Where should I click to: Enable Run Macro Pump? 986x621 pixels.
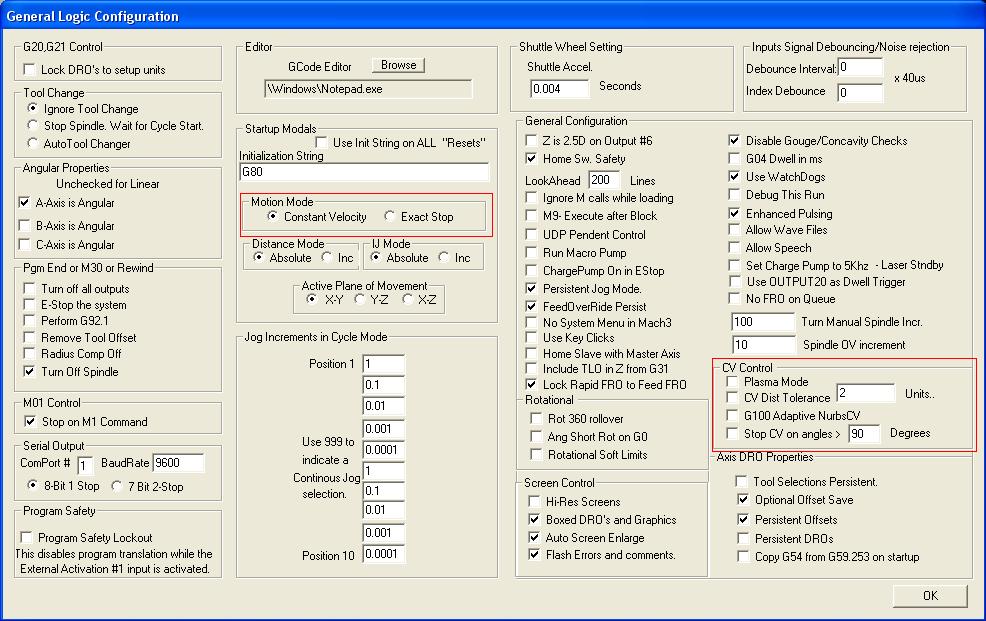coord(531,252)
